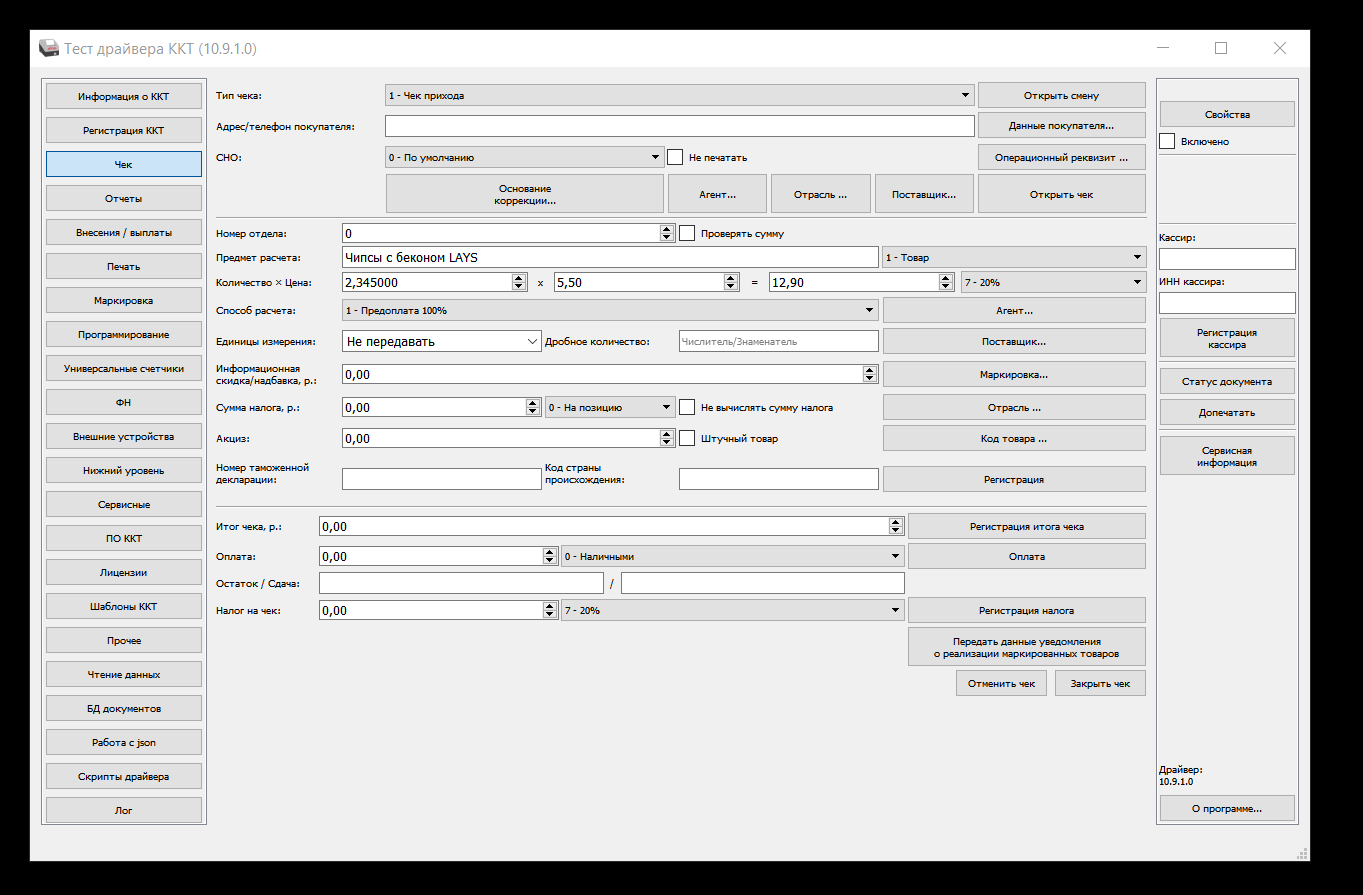Click the 'Статус документа' button
This screenshot has height=895, width=1363.
point(1227,381)
